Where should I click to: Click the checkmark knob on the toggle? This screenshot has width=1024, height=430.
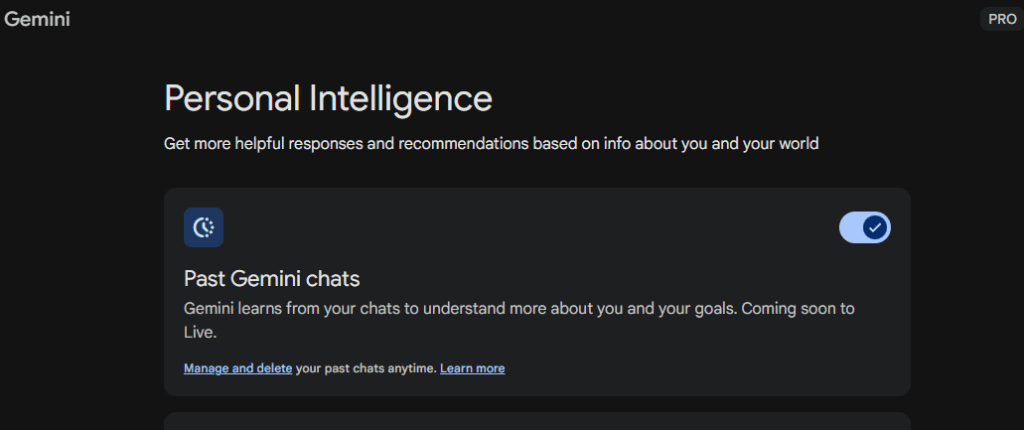pyautogui.click(x=875, y=228)
